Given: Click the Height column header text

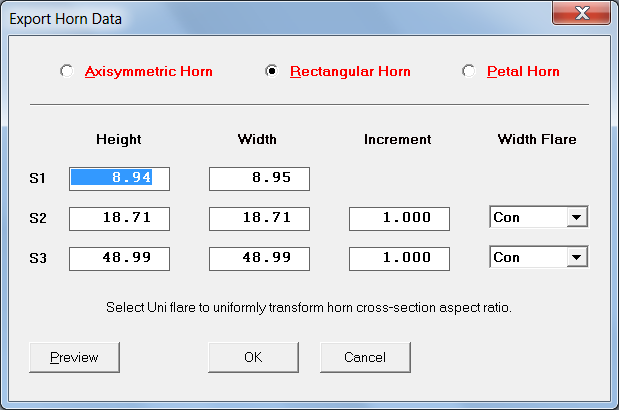Looking at the screenshot, I should [x=119, y=139].
